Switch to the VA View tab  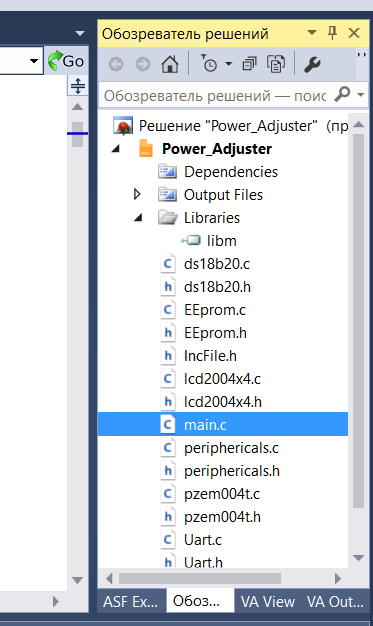268,601
